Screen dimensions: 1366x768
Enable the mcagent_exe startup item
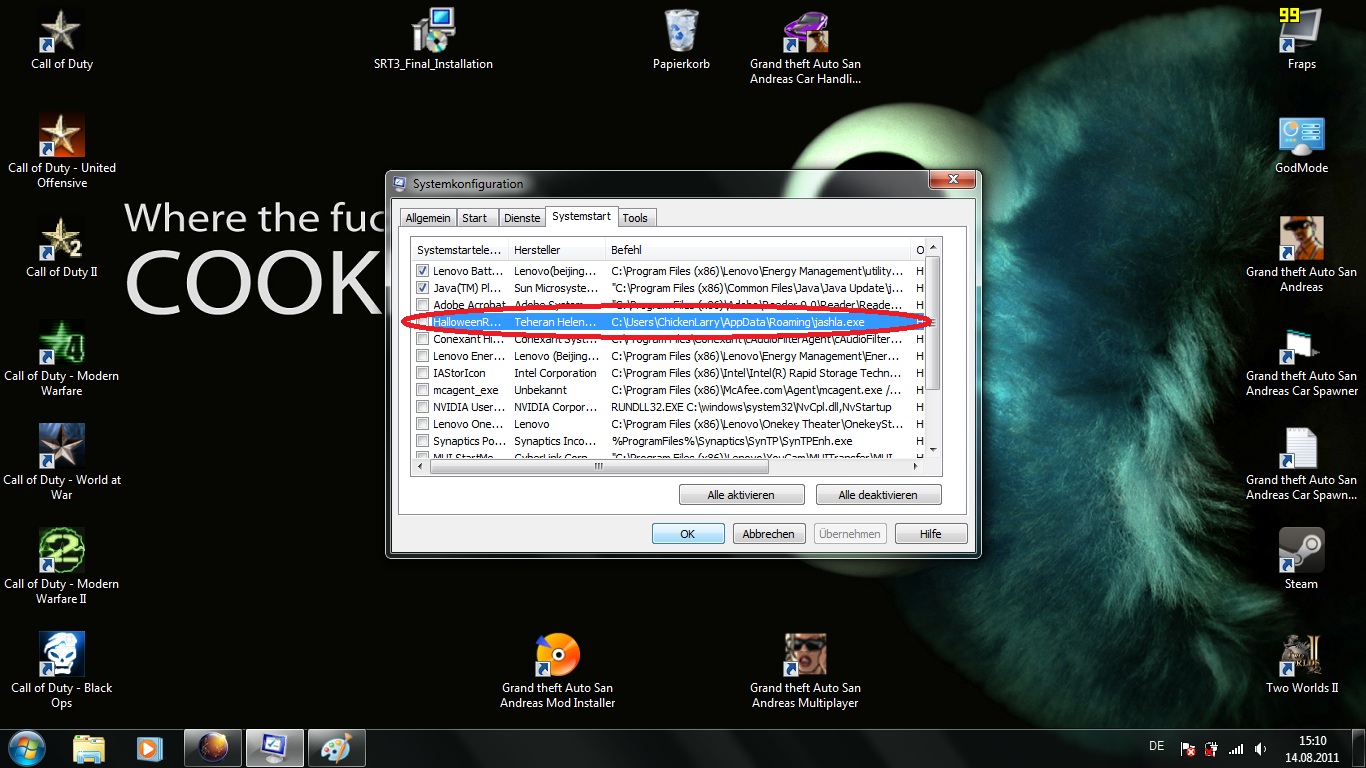point(423,390)
